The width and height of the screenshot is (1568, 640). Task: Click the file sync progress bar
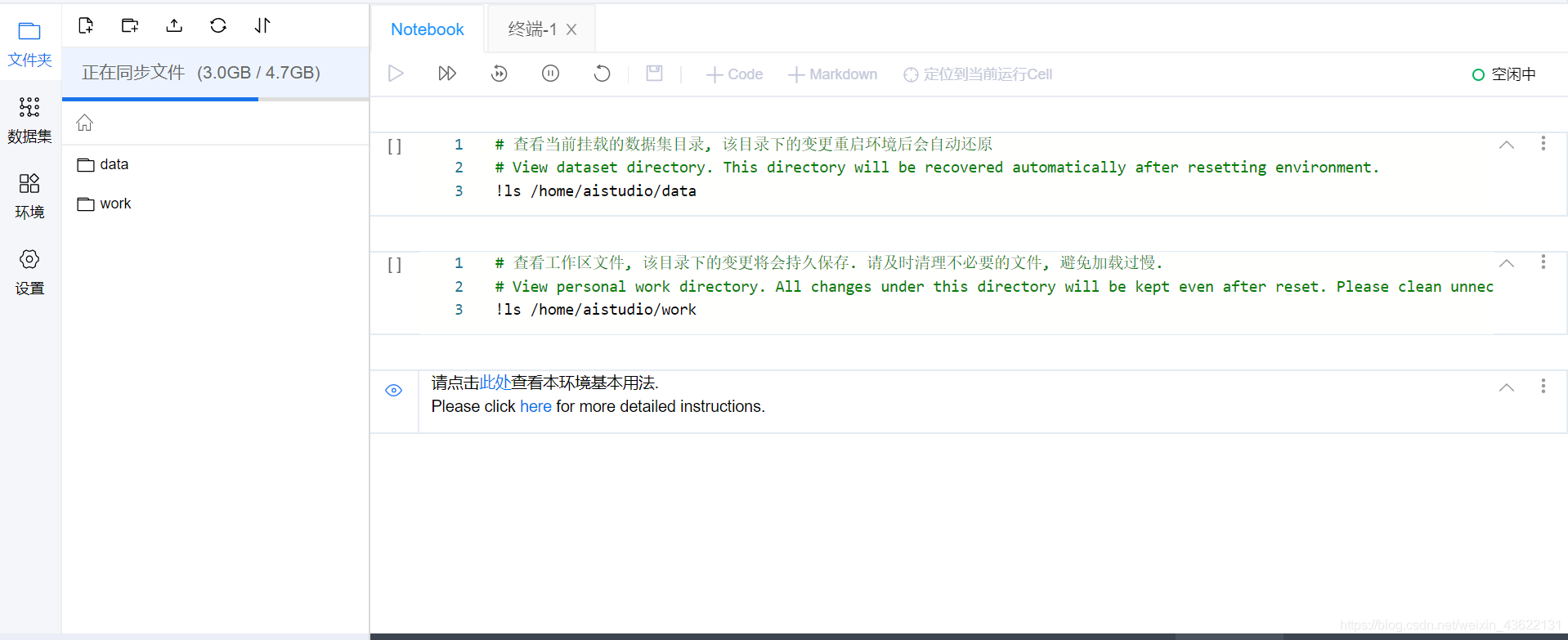pos(216,99)
